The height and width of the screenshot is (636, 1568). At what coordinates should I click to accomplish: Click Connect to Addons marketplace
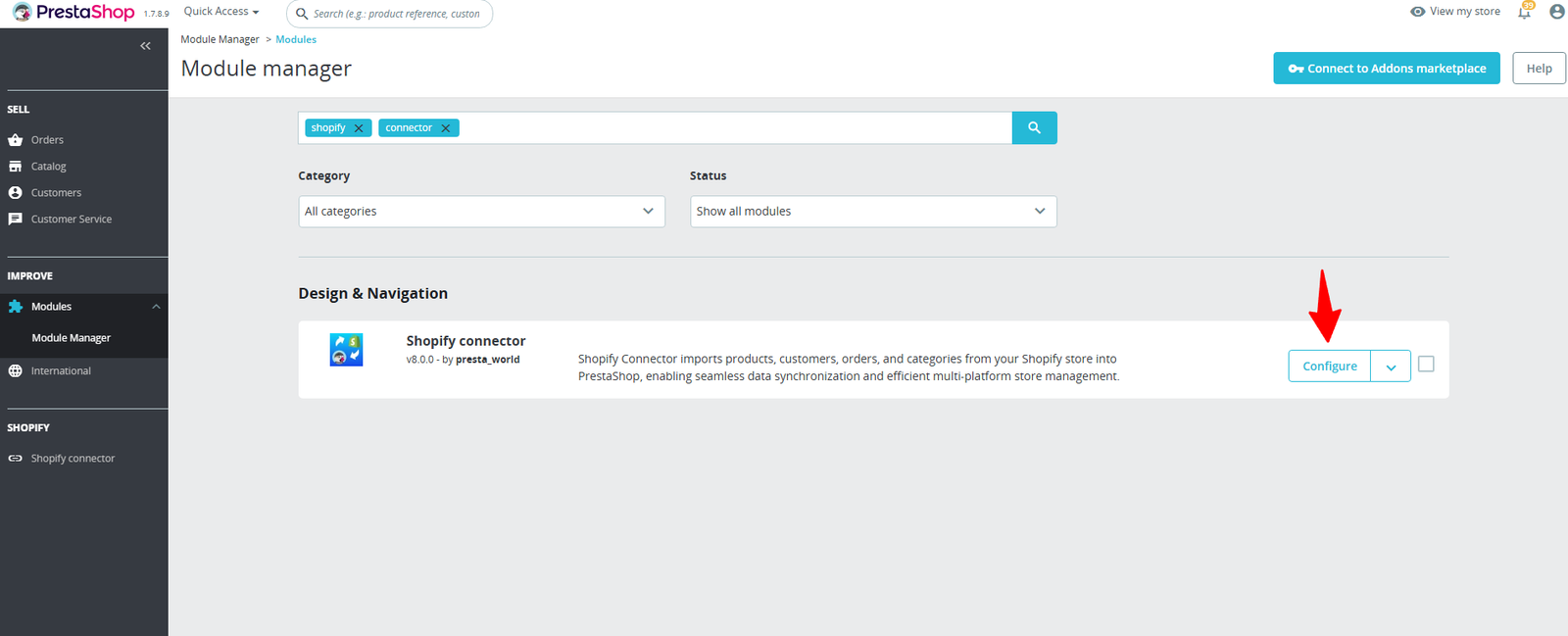1387,68
